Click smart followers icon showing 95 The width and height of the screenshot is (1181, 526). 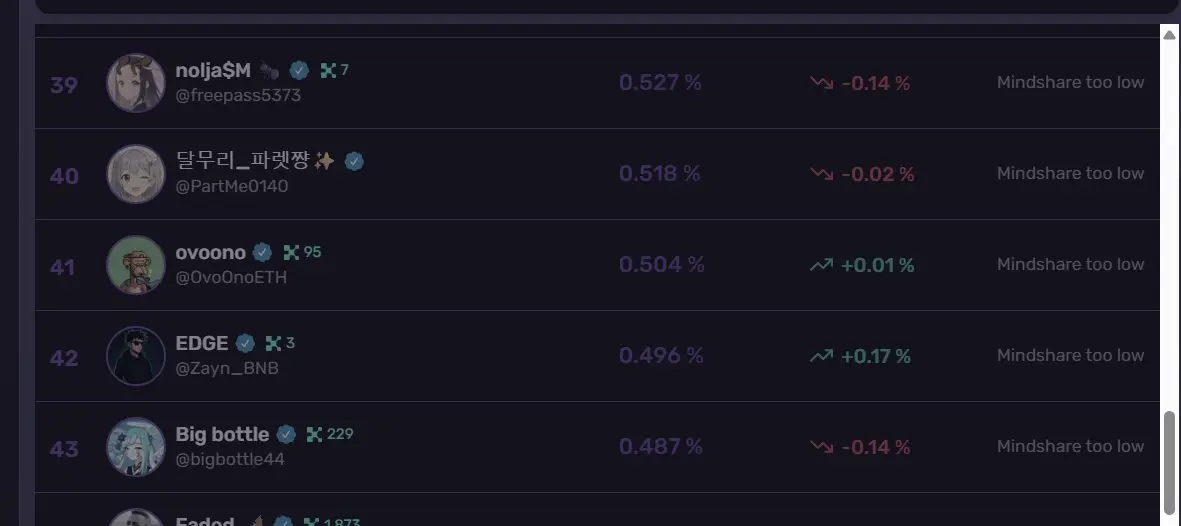click(x=291, y=252)
